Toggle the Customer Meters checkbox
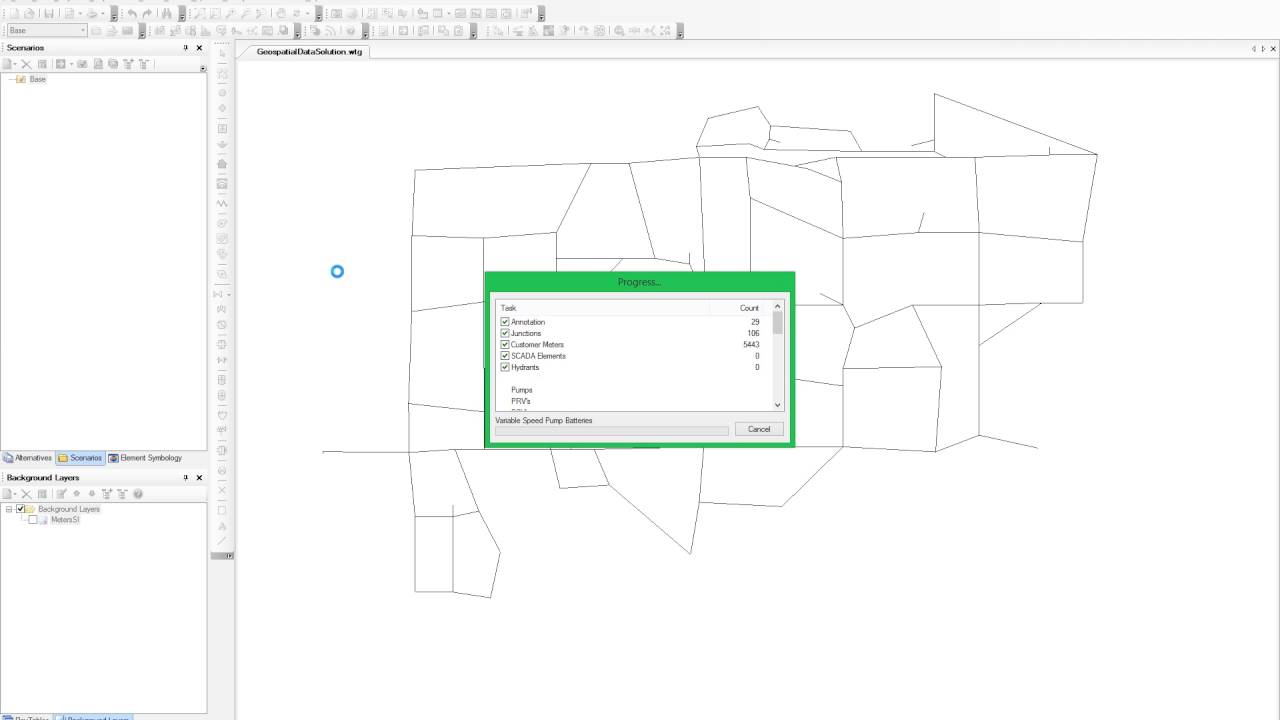The width and height of the screenshot is (1280, 720). pyautogui.click(x=505, y=344)
